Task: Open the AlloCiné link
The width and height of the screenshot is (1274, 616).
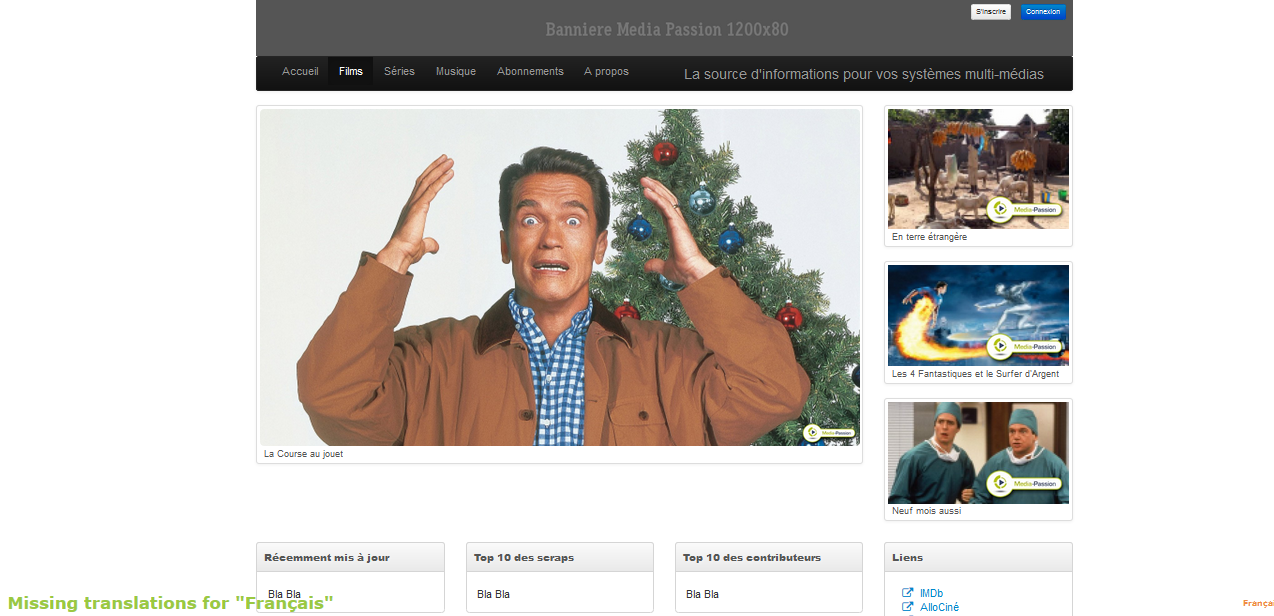Action: 939,607
